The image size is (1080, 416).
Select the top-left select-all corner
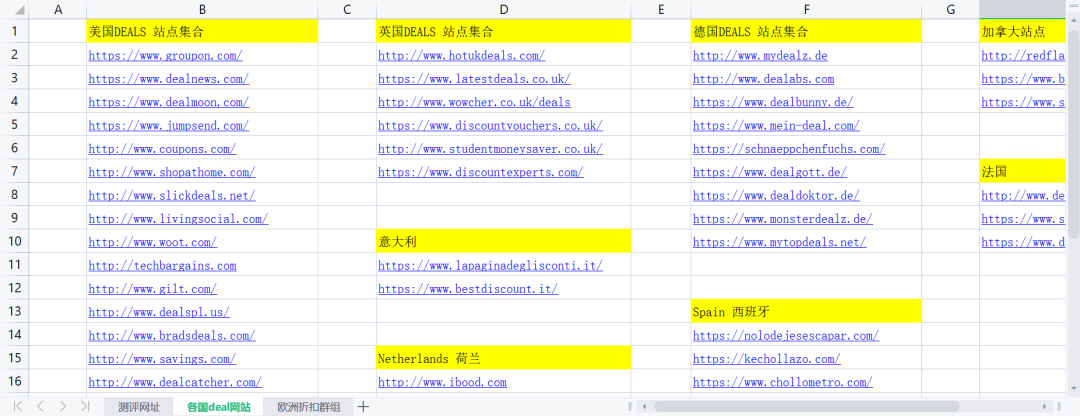[14, 10]
